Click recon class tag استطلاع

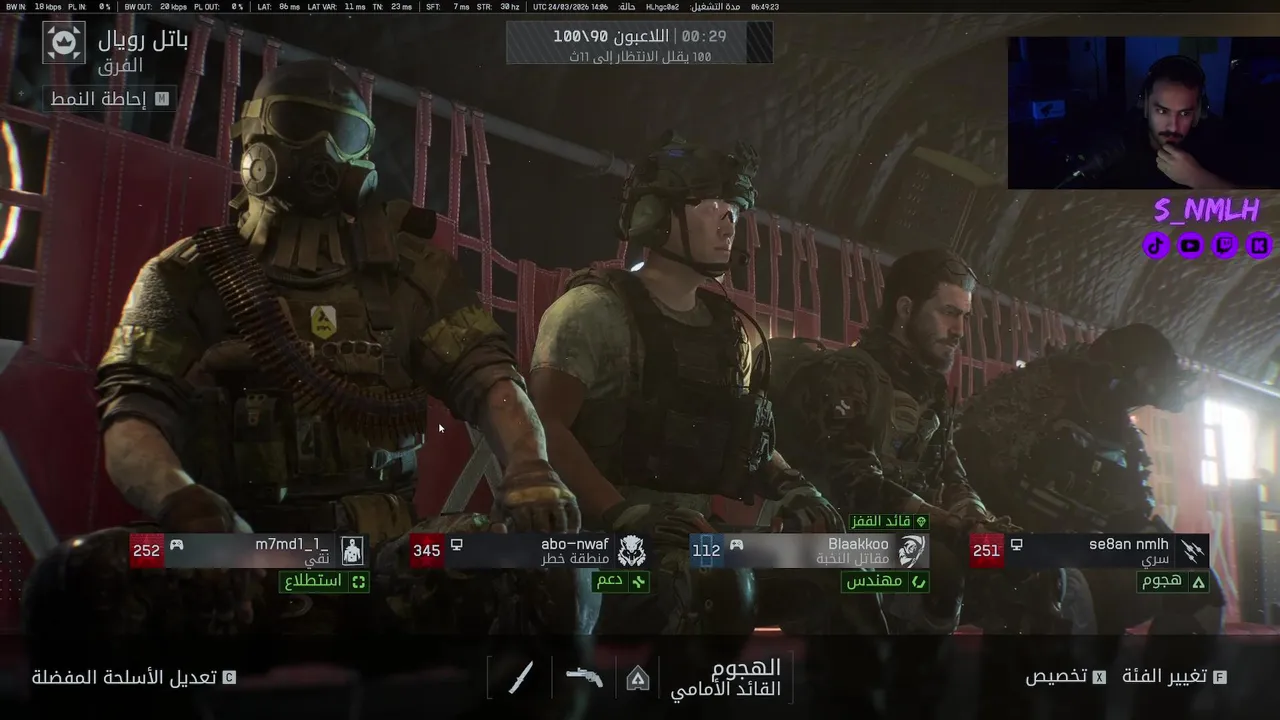click(324, 581)
